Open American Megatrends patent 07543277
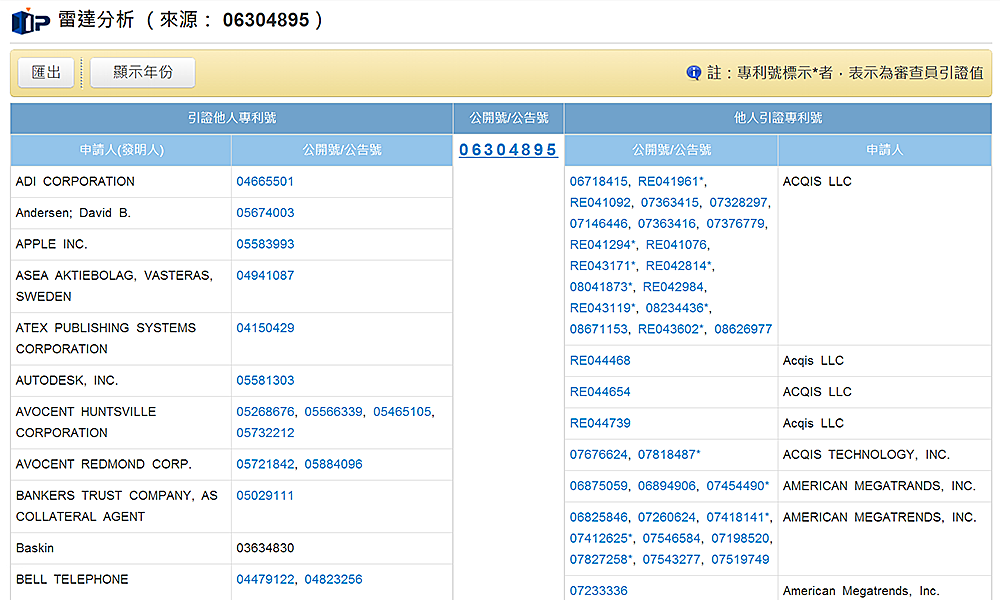This screenshot has height=600, width=1000. [672, 559]
